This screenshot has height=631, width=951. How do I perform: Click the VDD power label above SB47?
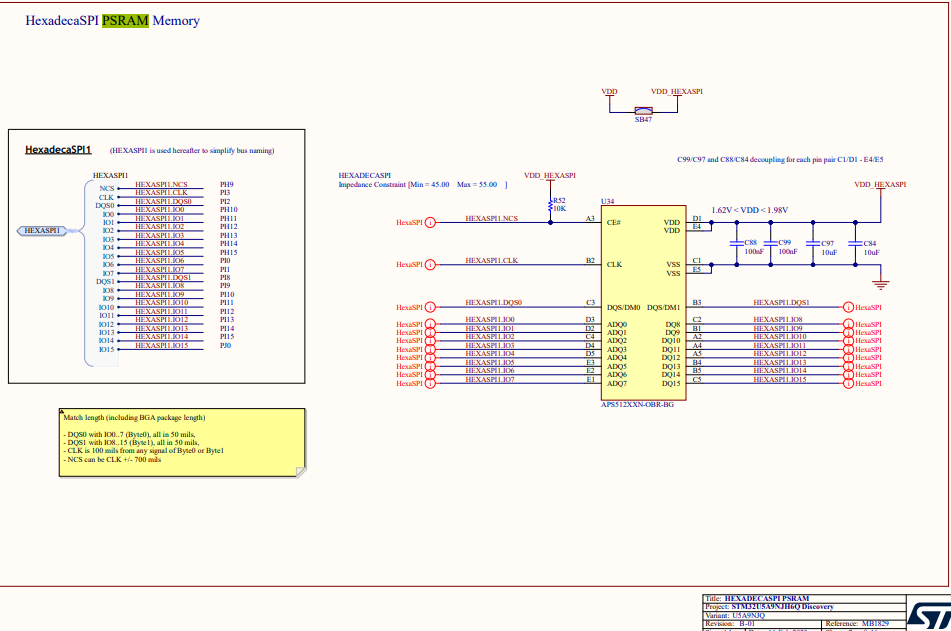tap(610, 92)
